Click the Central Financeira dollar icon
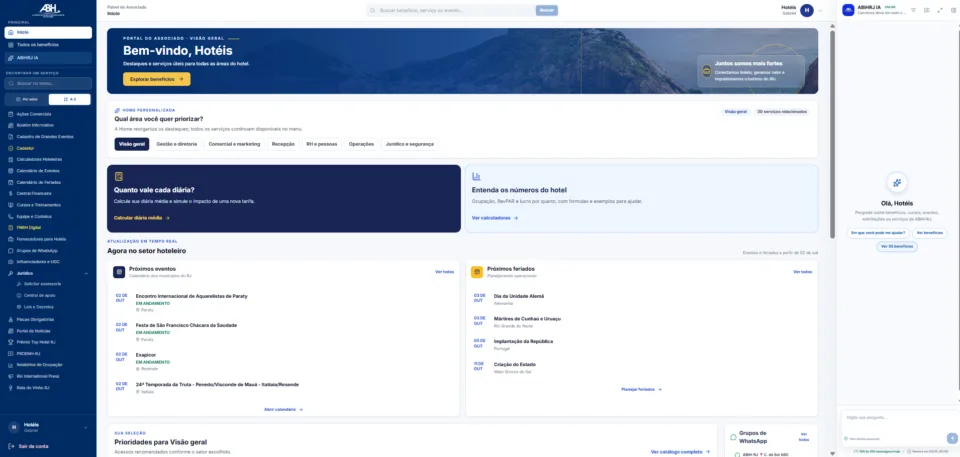The height and width of the screenshot is (457, 960). 11,194
